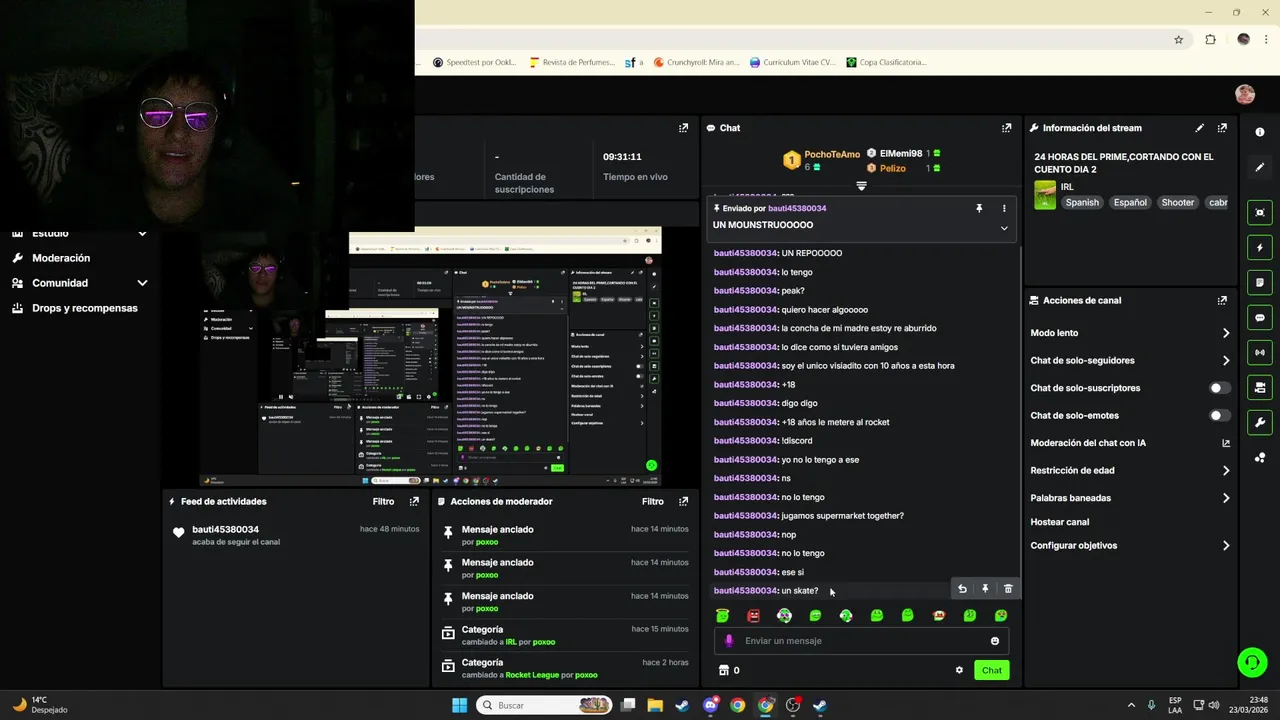Click the Shooter tag

coord(1177,202)
